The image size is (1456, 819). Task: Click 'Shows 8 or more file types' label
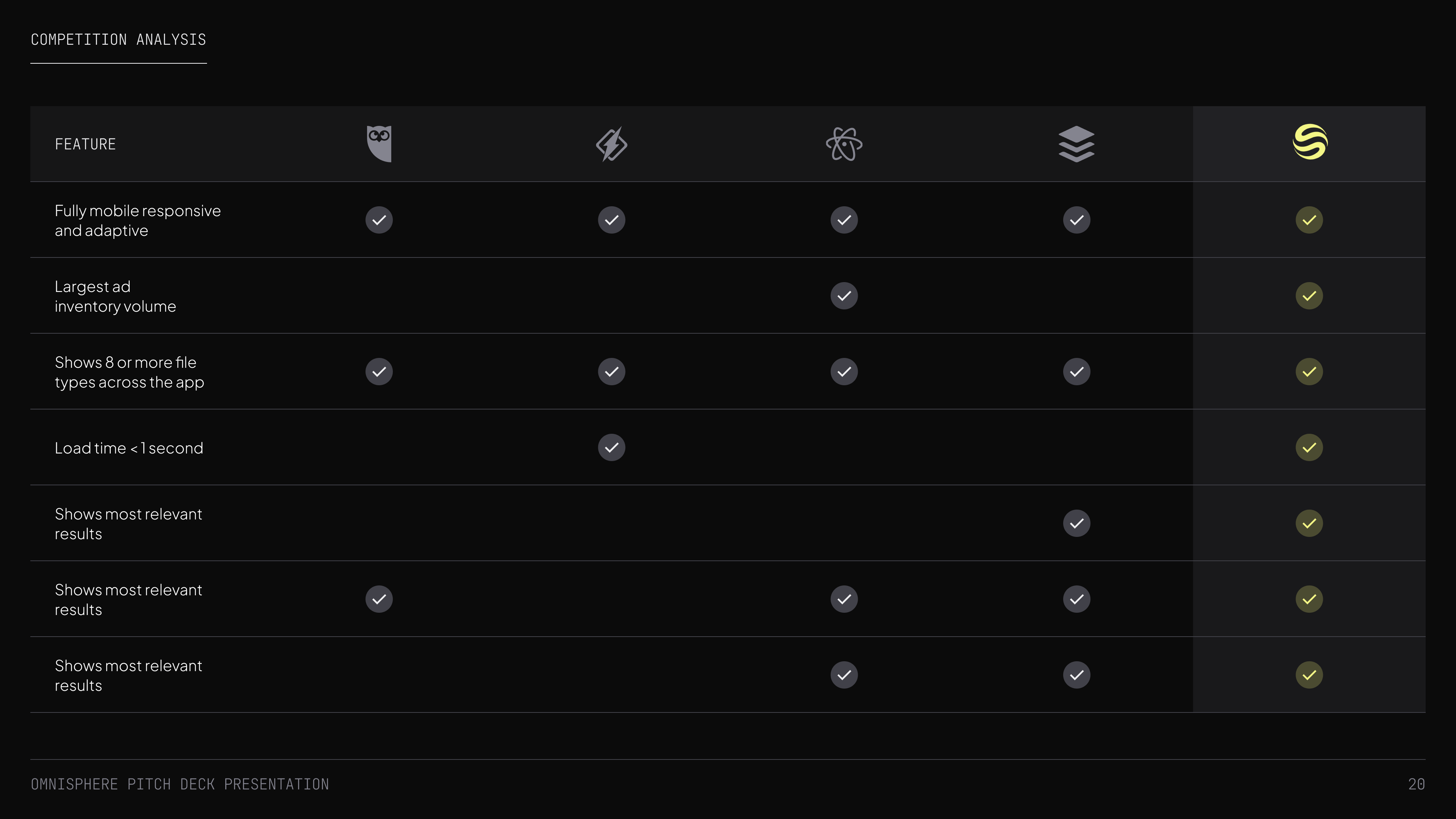(129, 372)
